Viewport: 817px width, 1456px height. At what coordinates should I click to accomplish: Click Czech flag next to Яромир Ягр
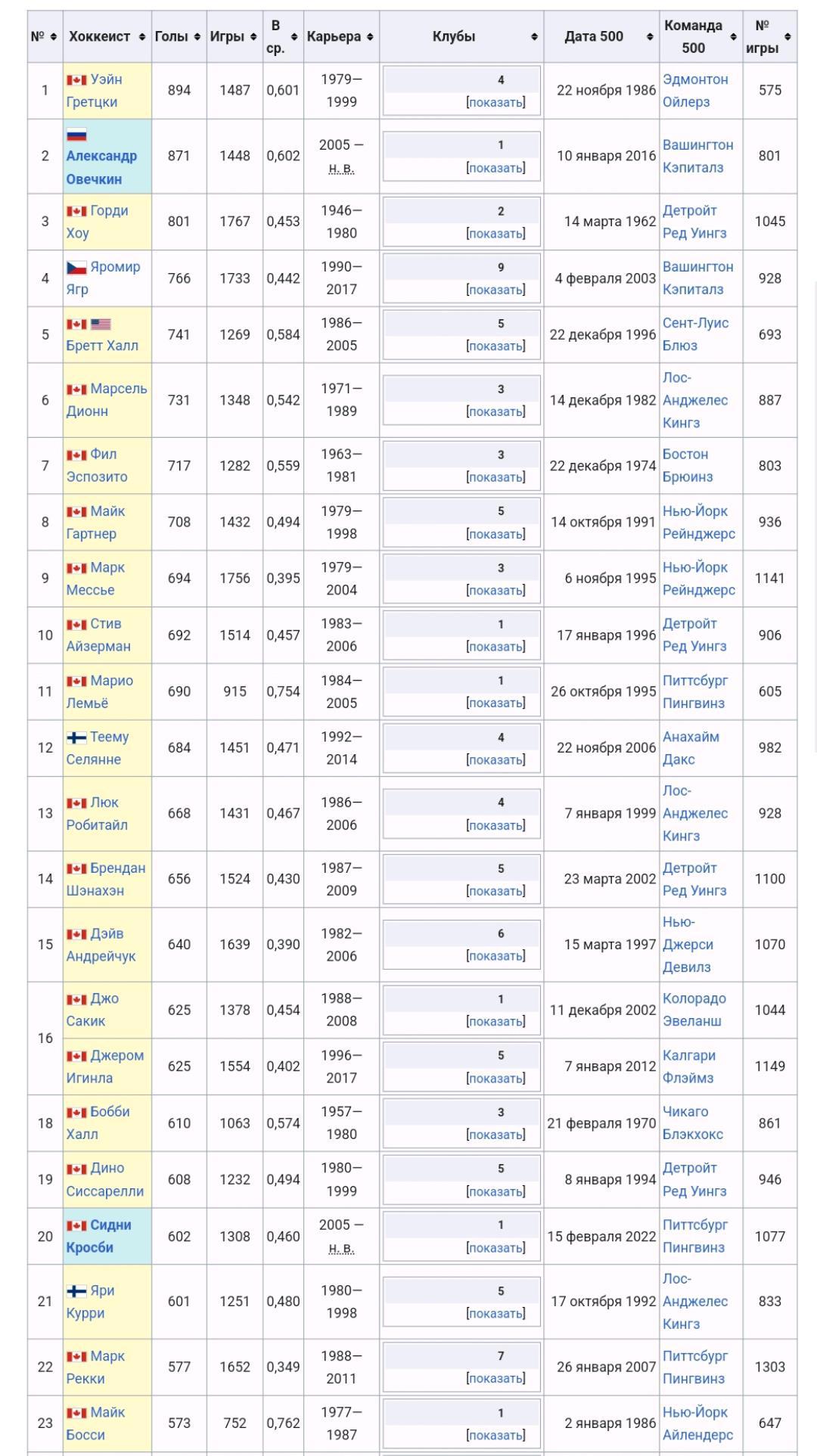76,267
